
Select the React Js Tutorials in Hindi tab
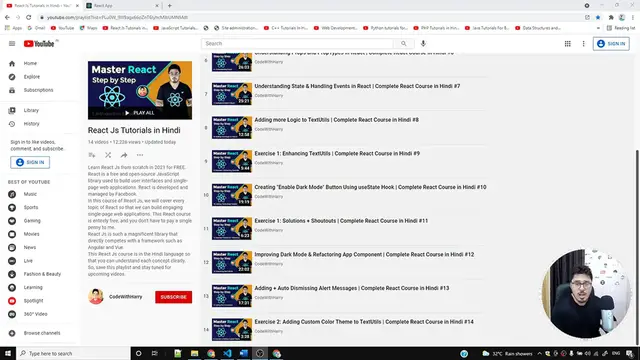click(x=42, y=6)
